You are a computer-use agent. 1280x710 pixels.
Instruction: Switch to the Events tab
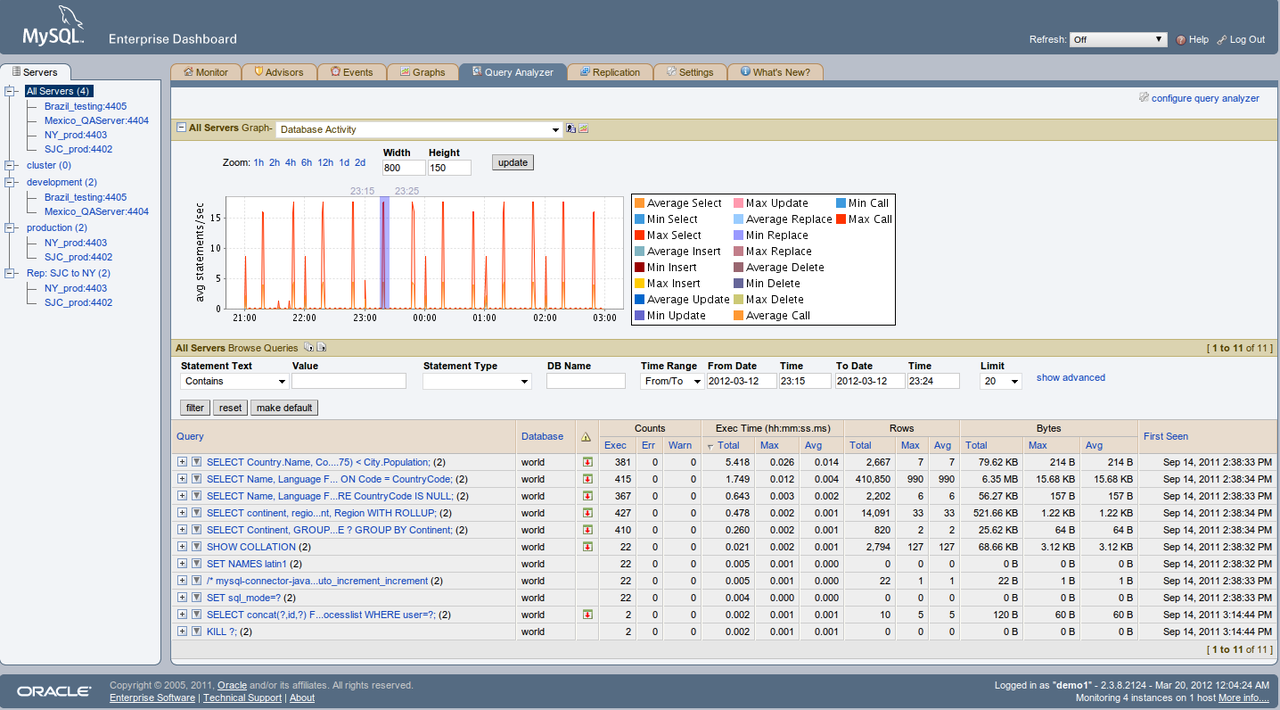coord(351,72)
